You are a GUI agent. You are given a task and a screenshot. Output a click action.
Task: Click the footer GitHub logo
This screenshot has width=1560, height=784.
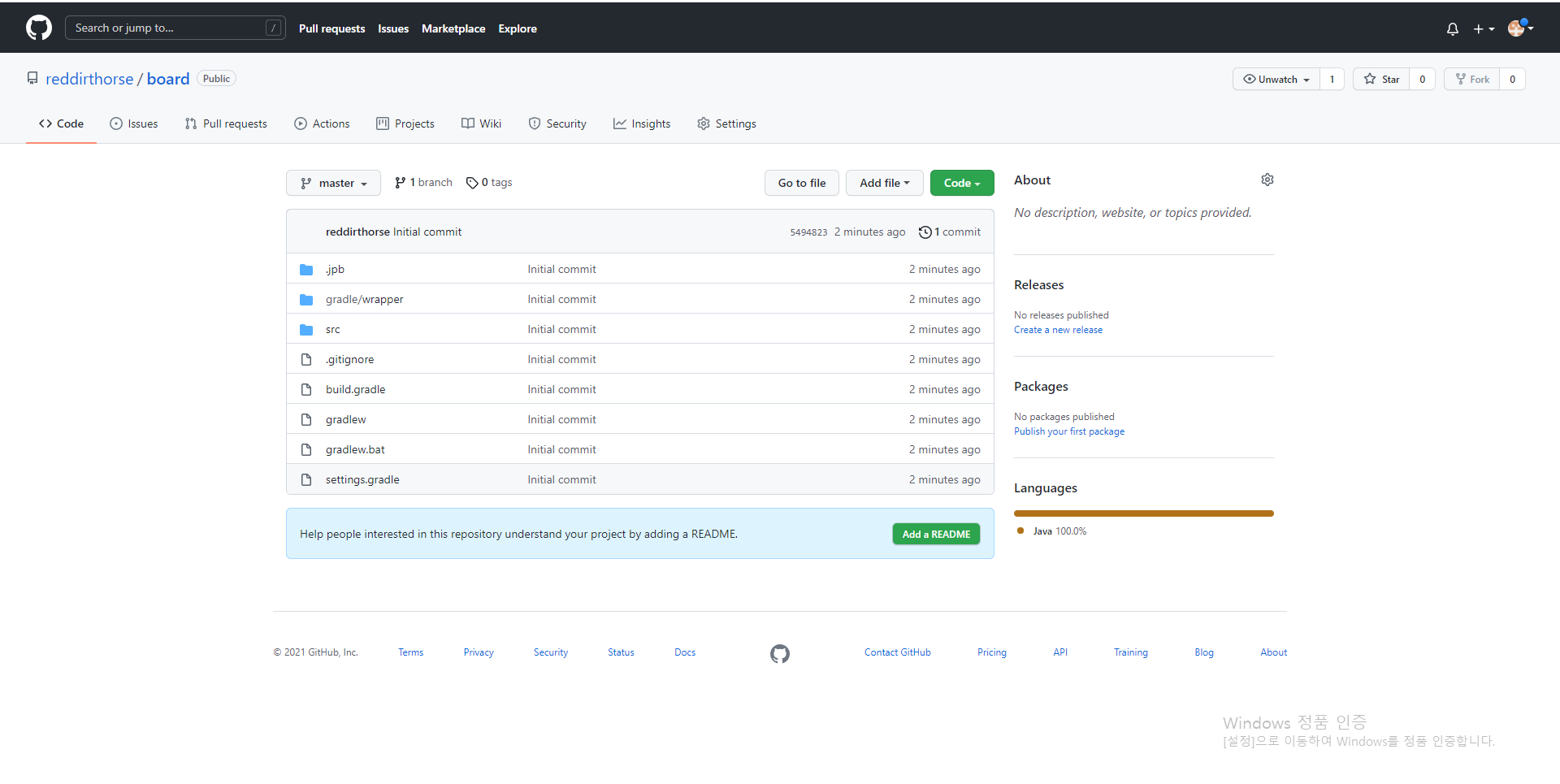click(780, 654)
